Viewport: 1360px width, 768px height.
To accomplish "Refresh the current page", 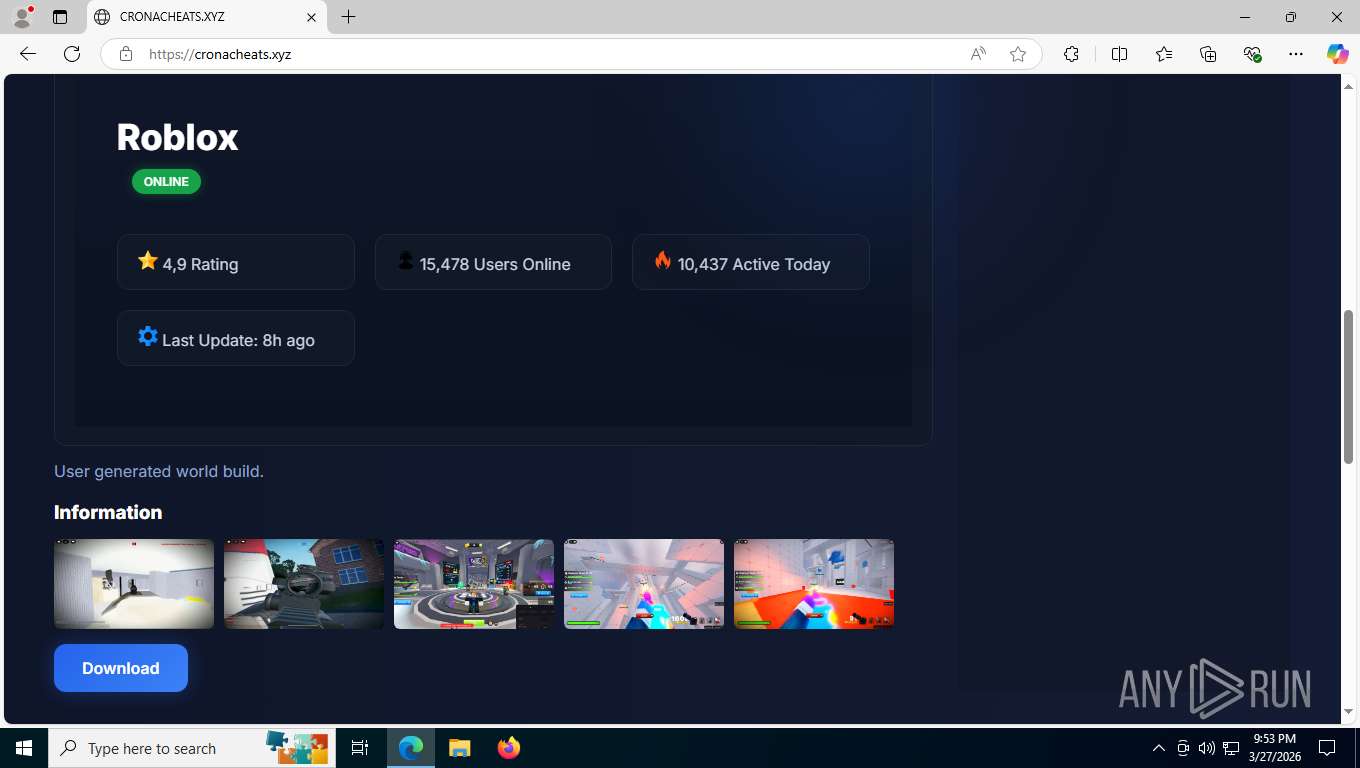I will click(72, 54).
